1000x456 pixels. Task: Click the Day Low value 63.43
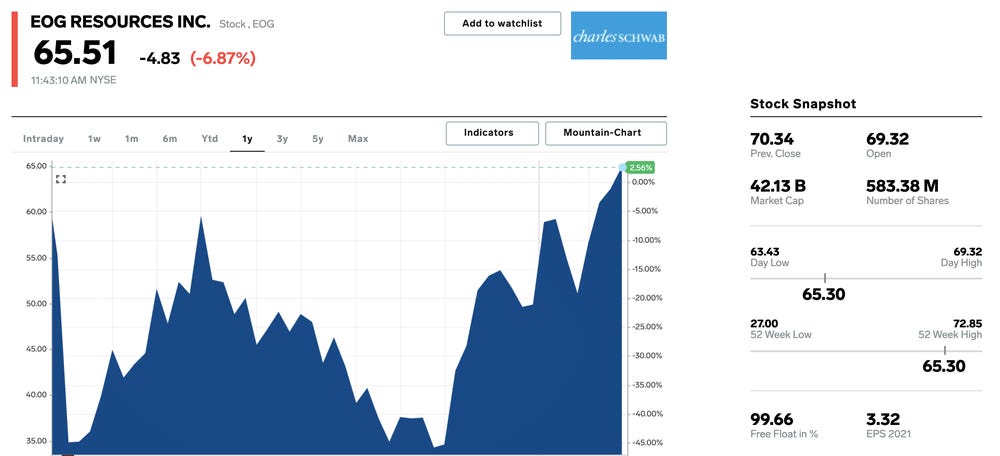tap(765, 252)
